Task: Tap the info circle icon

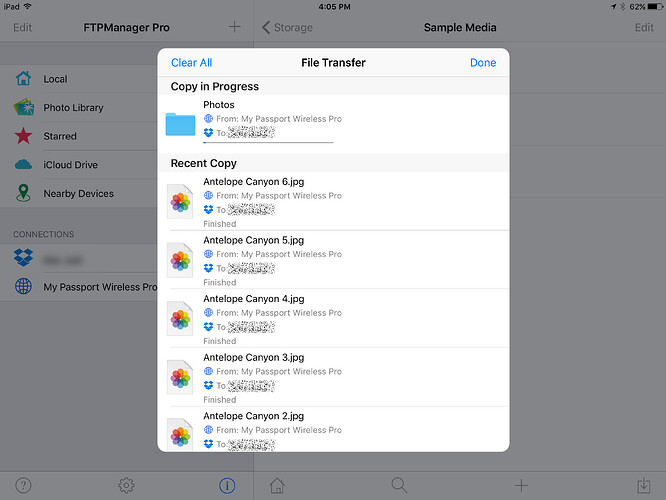Action: click(x=227, y=485)
